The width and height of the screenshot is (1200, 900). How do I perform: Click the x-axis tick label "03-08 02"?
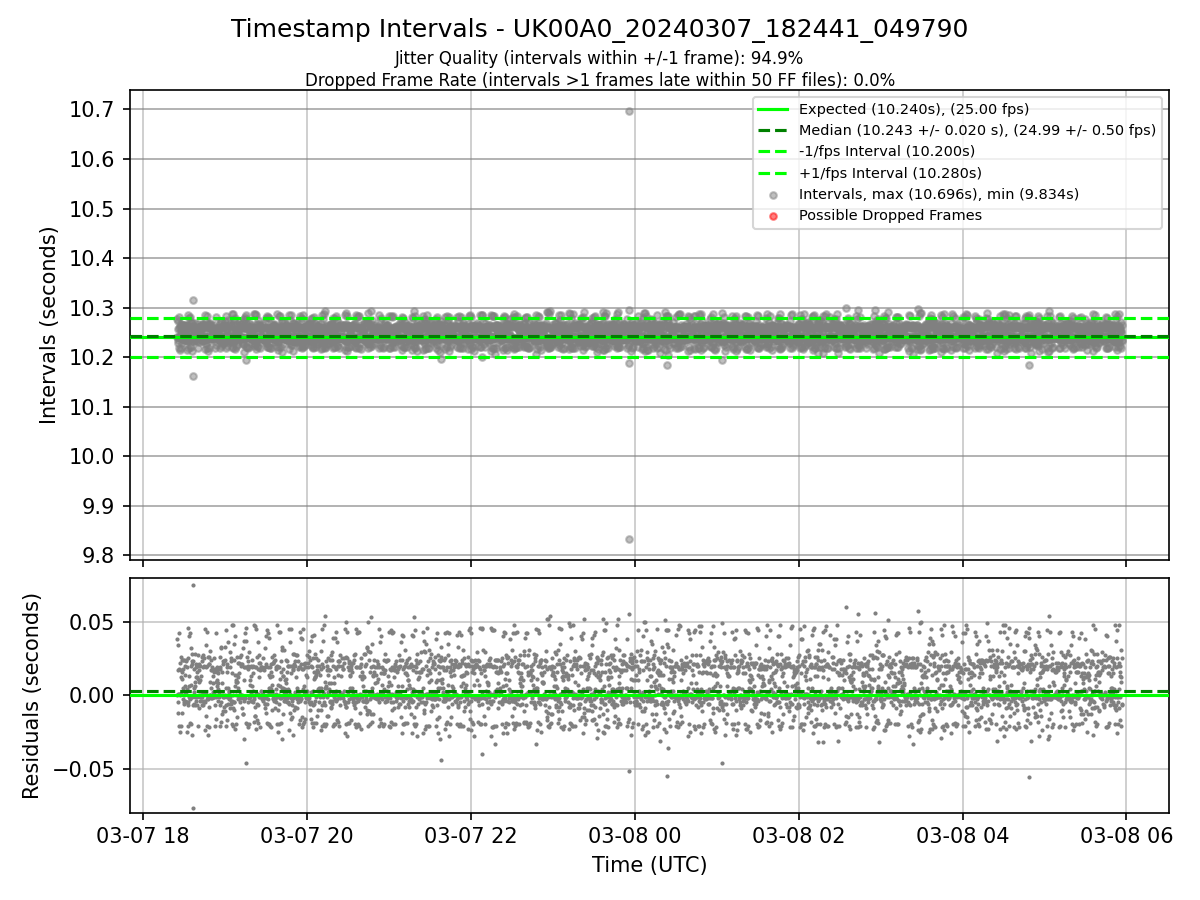click(x=798, y=835)
